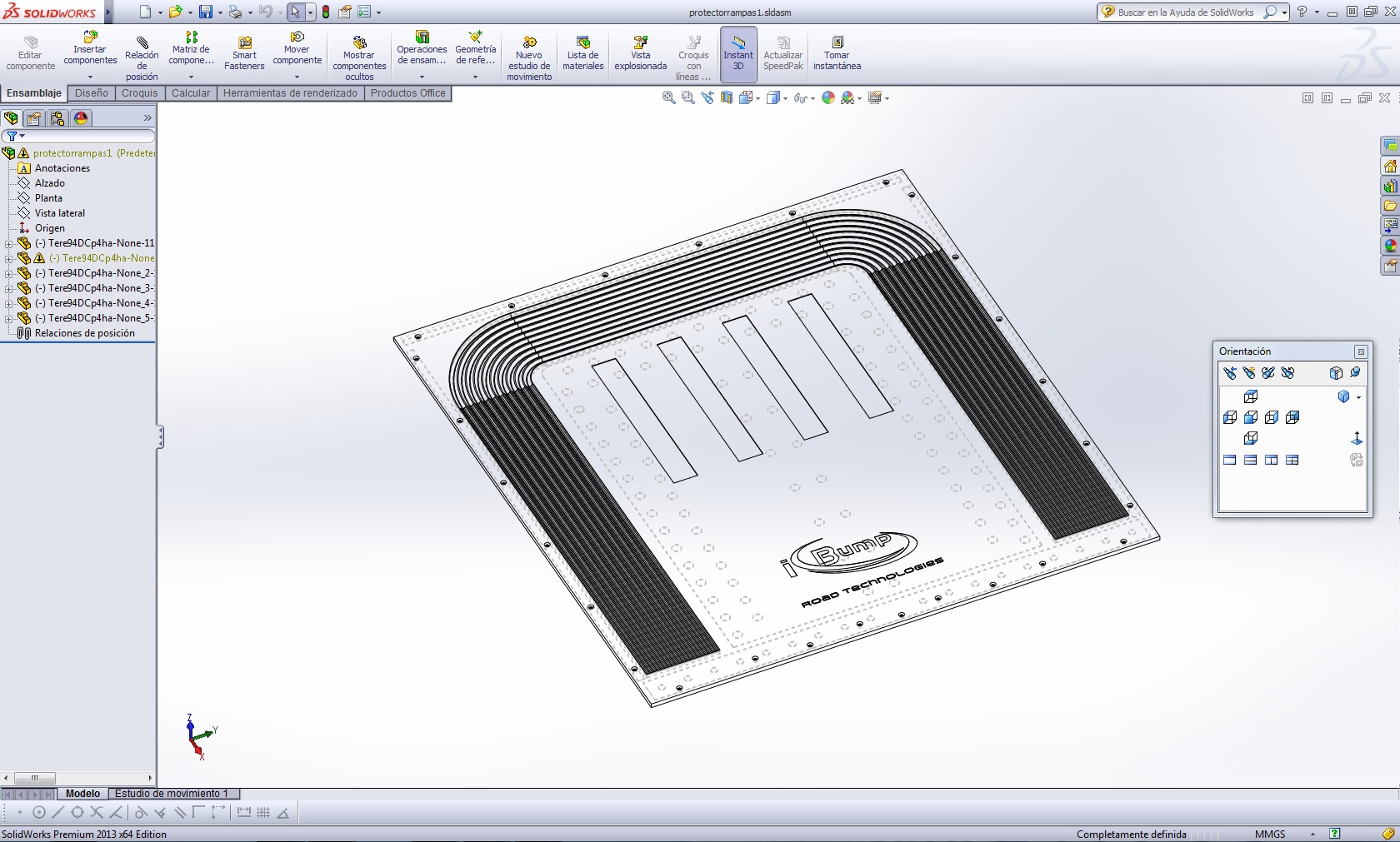Select the Mover componente tool
This screenshot has height=842, width=1400.
(297, 48)
